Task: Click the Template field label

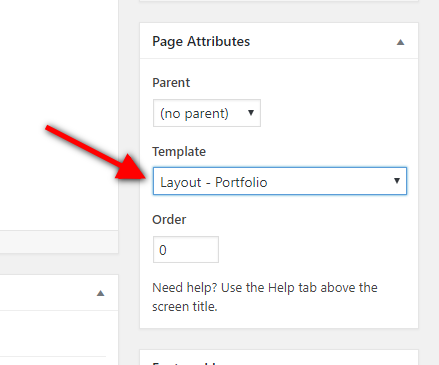Action: click(x=179, y=152)
